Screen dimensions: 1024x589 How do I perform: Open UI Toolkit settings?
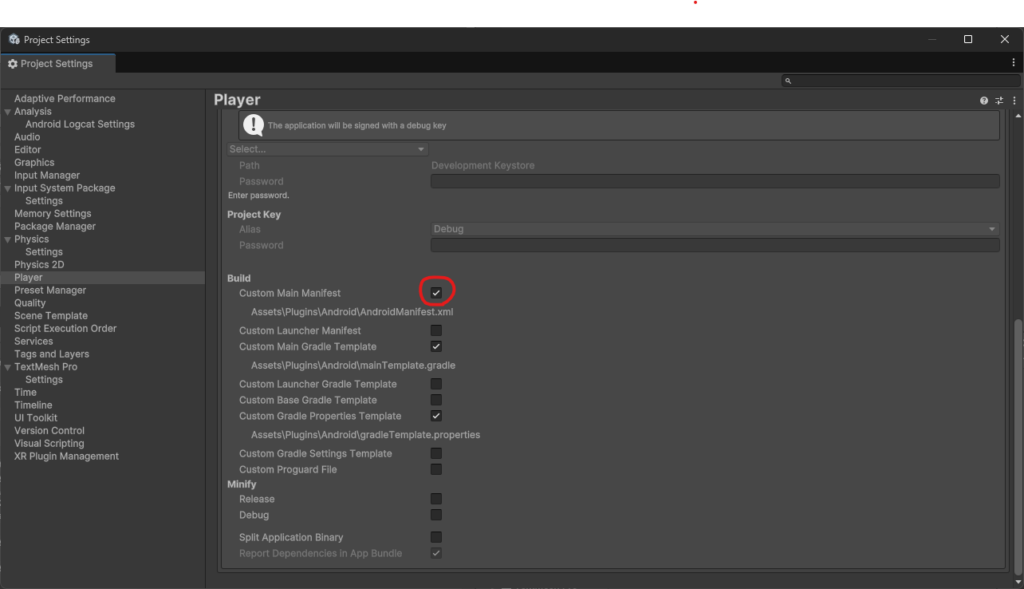point(36,418)
